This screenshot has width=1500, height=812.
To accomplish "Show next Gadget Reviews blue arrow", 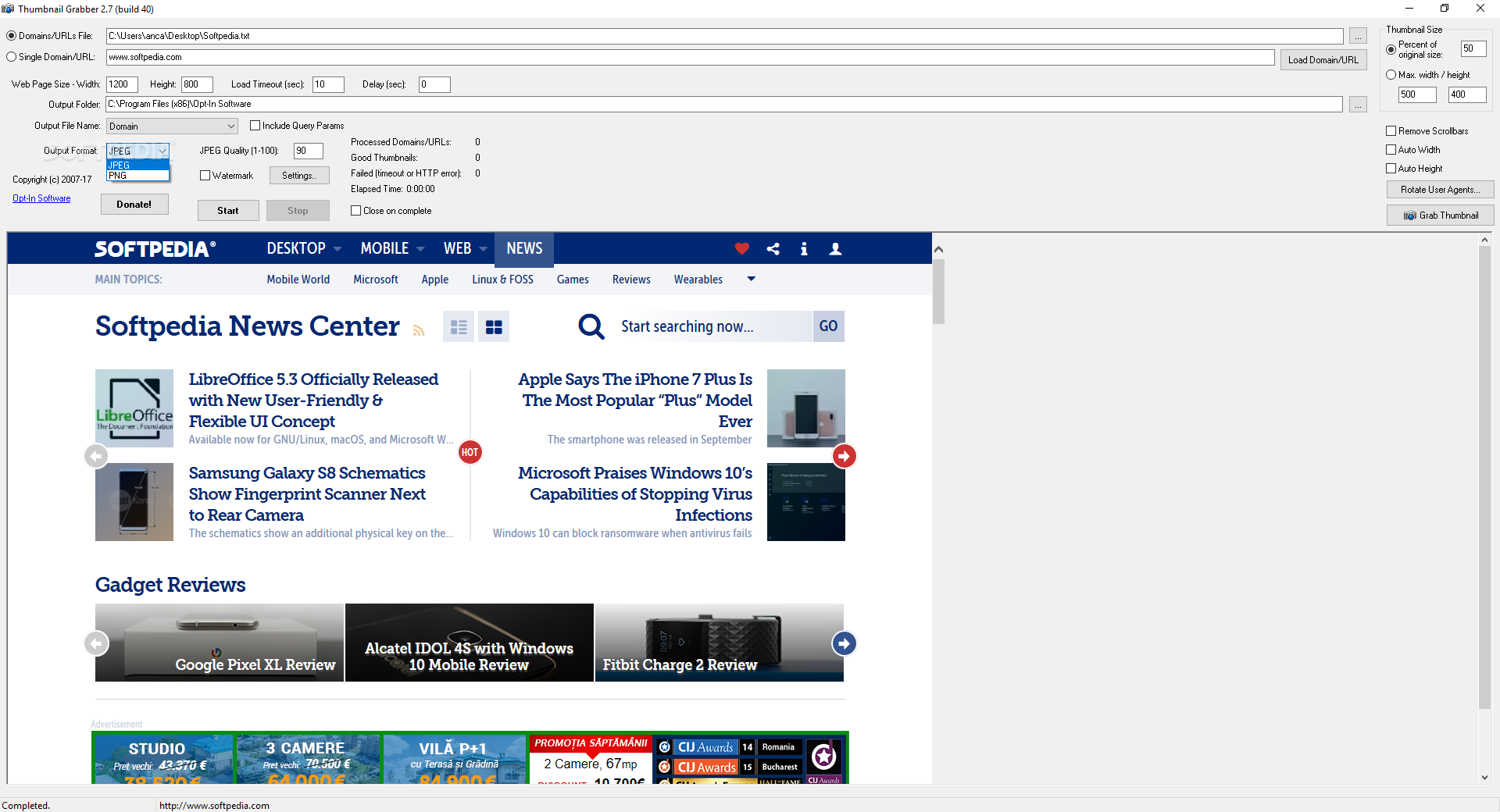I will tap(844, 643).
